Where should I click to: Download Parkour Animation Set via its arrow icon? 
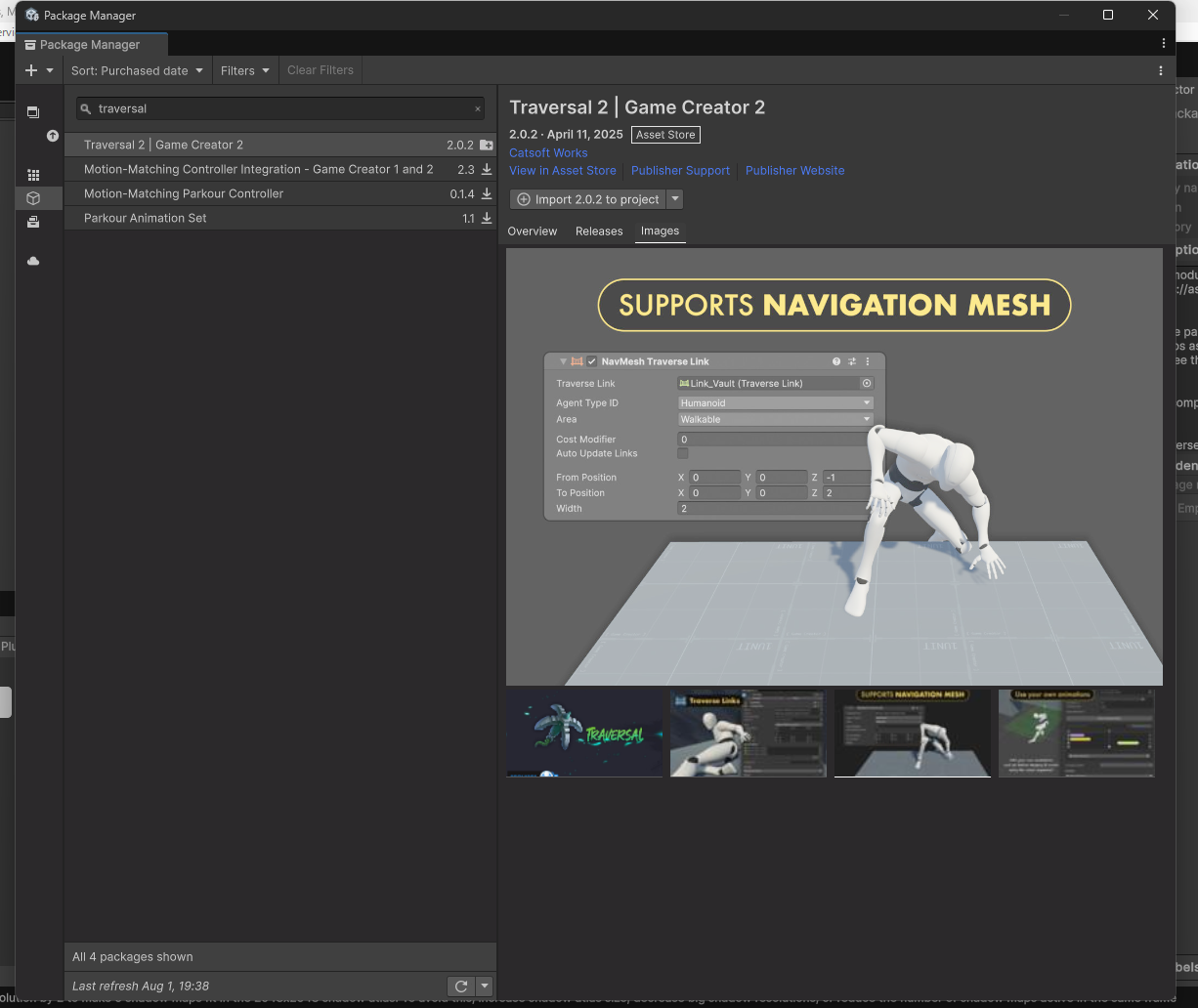[x=487, y=218]
